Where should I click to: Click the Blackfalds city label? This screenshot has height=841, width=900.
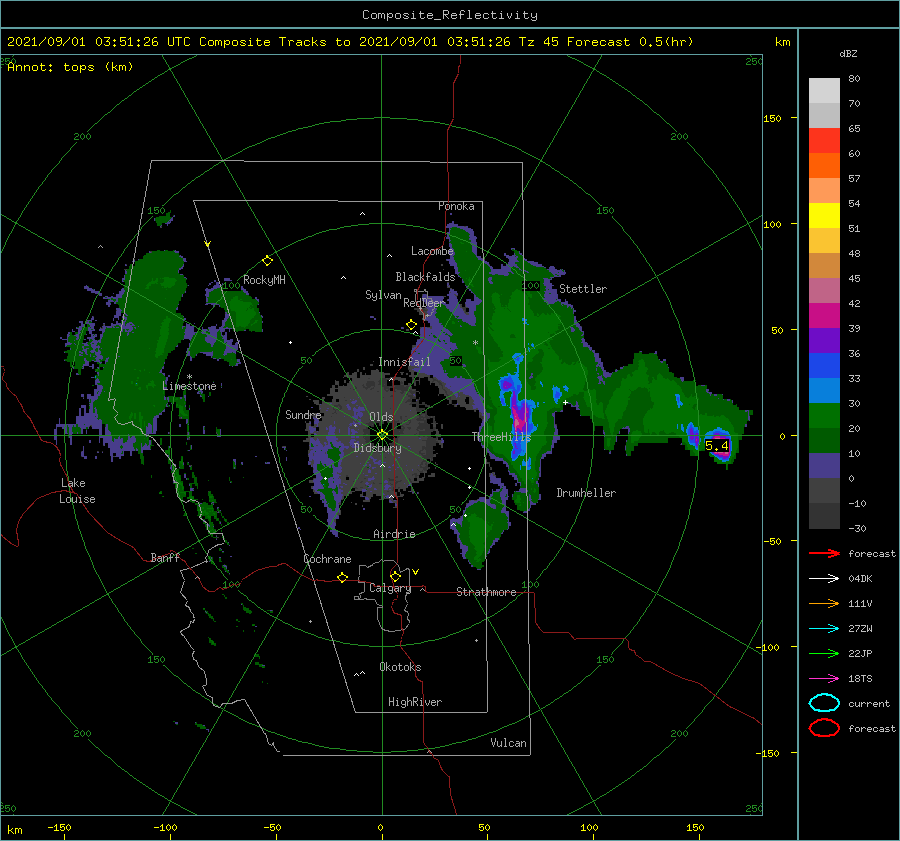(x=425, y=277)
